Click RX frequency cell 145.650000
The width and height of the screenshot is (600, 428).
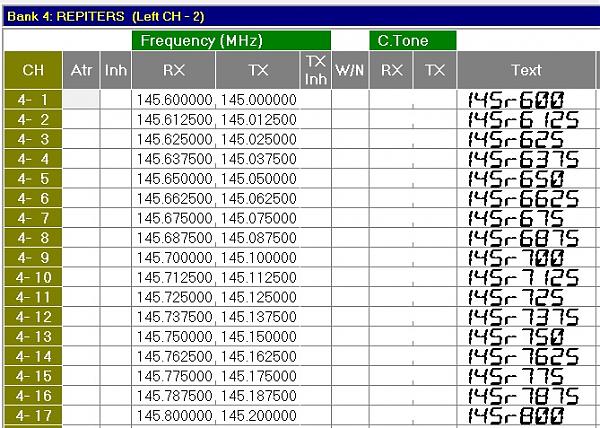pyautogui.click(x=174, y=179)
